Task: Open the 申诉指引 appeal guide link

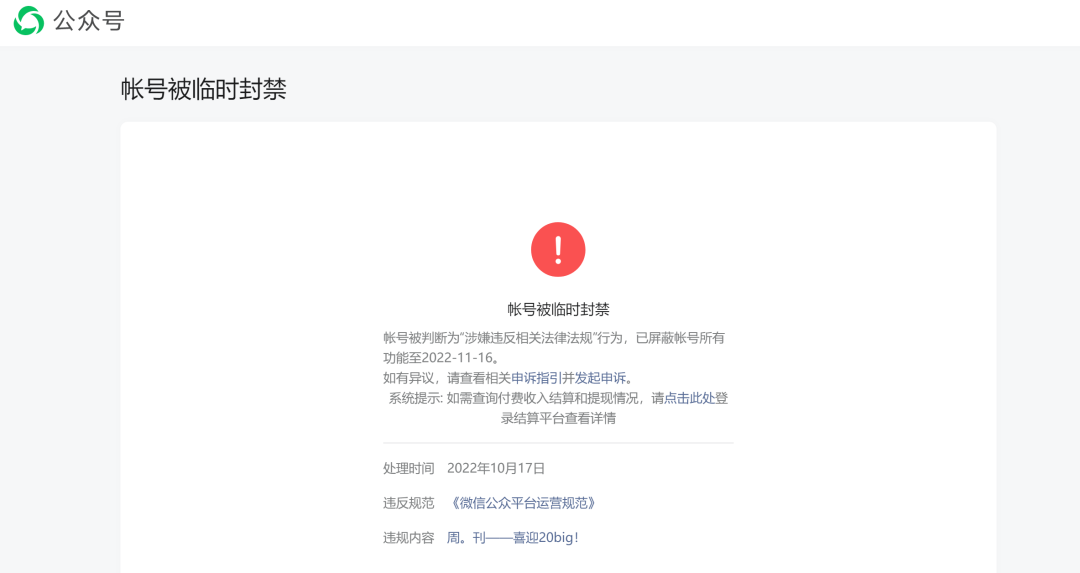Action: [537, 377]
